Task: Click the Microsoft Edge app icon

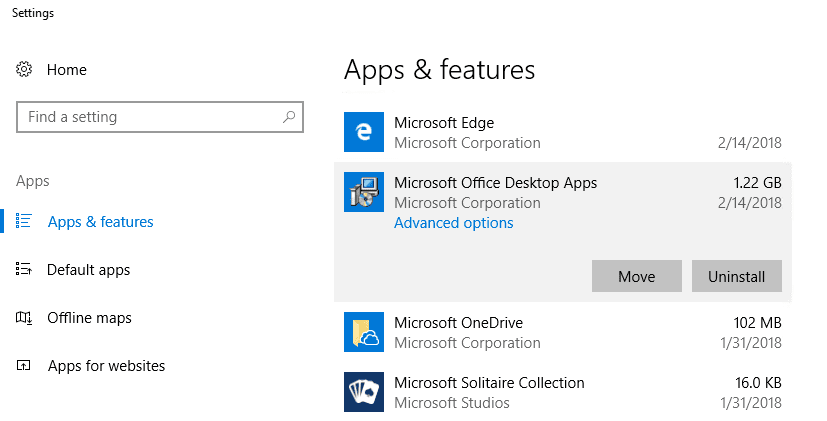Action: [x=364, y=132]
